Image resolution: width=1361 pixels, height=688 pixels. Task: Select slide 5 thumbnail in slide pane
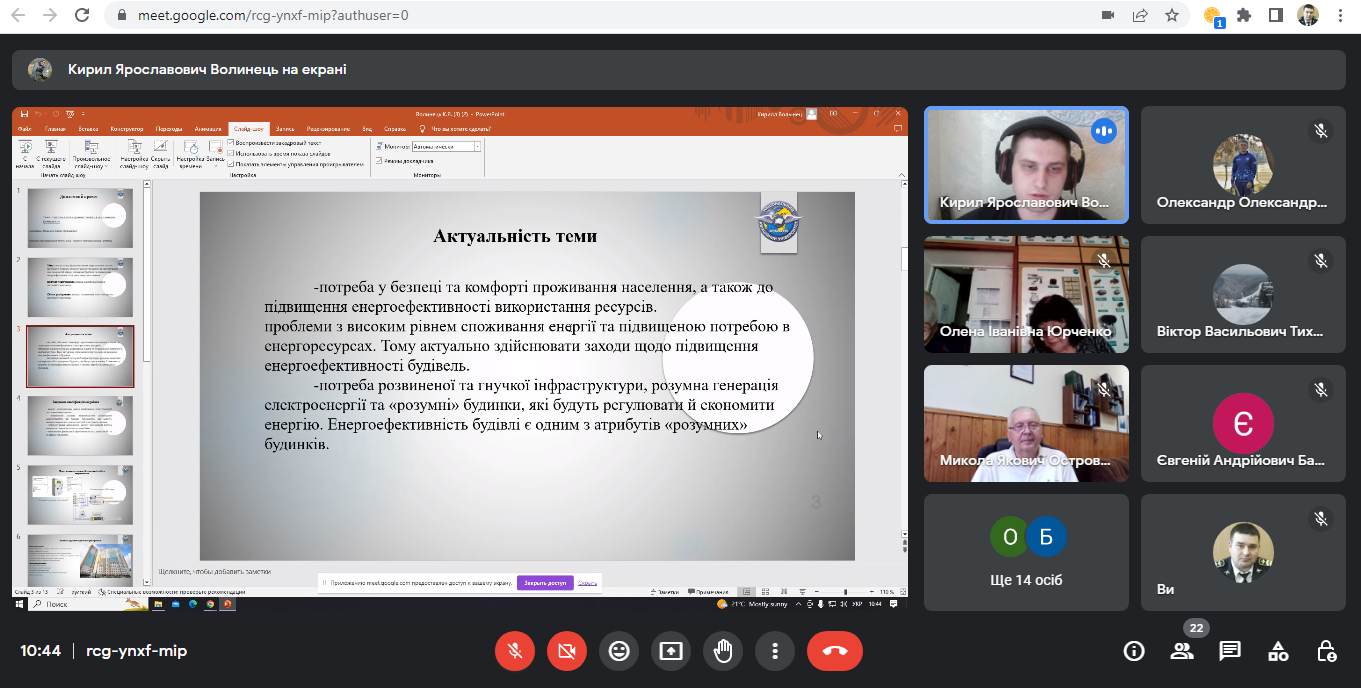click(79, 495)
